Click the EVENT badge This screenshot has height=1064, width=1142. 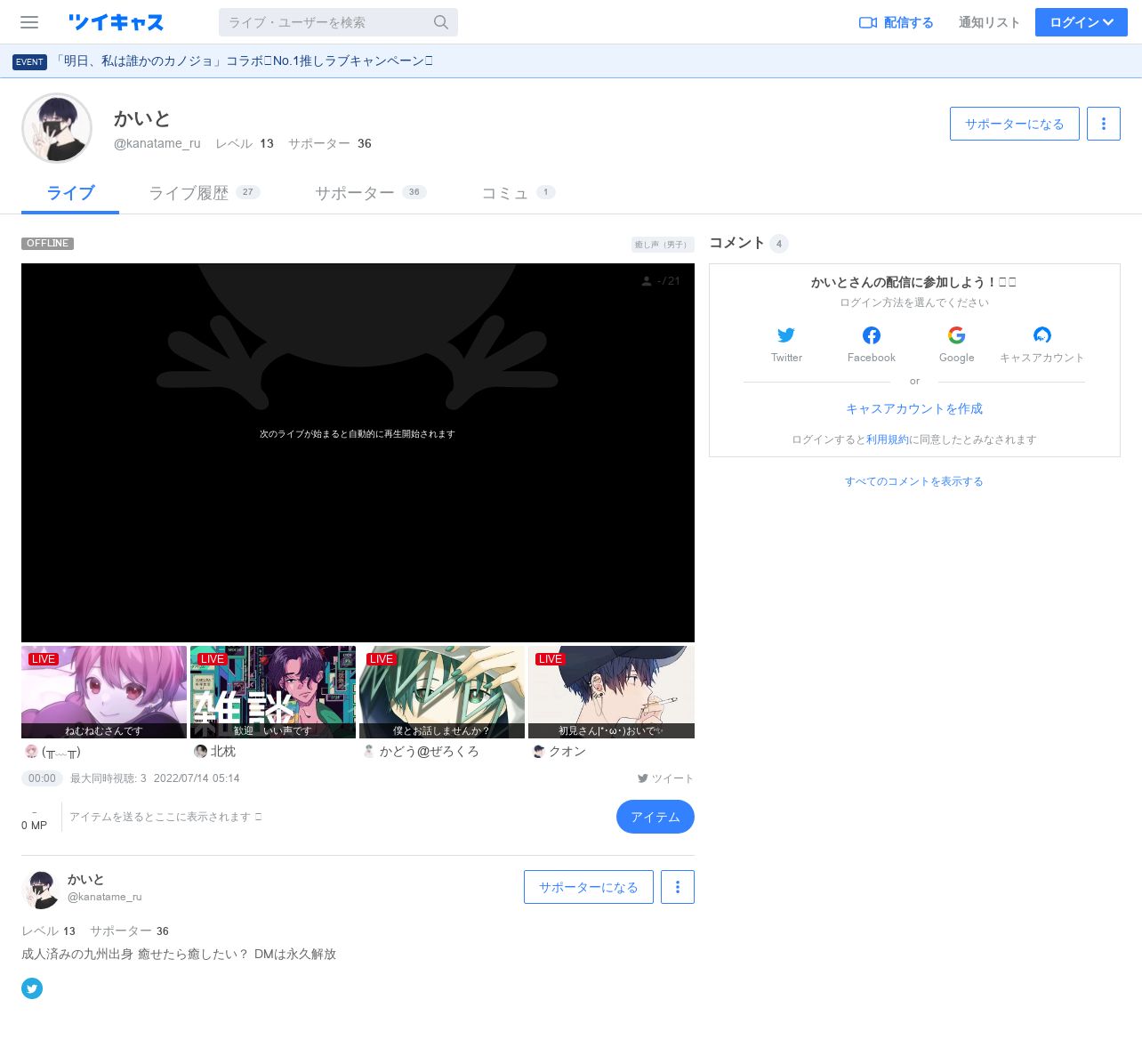point(29,61)
